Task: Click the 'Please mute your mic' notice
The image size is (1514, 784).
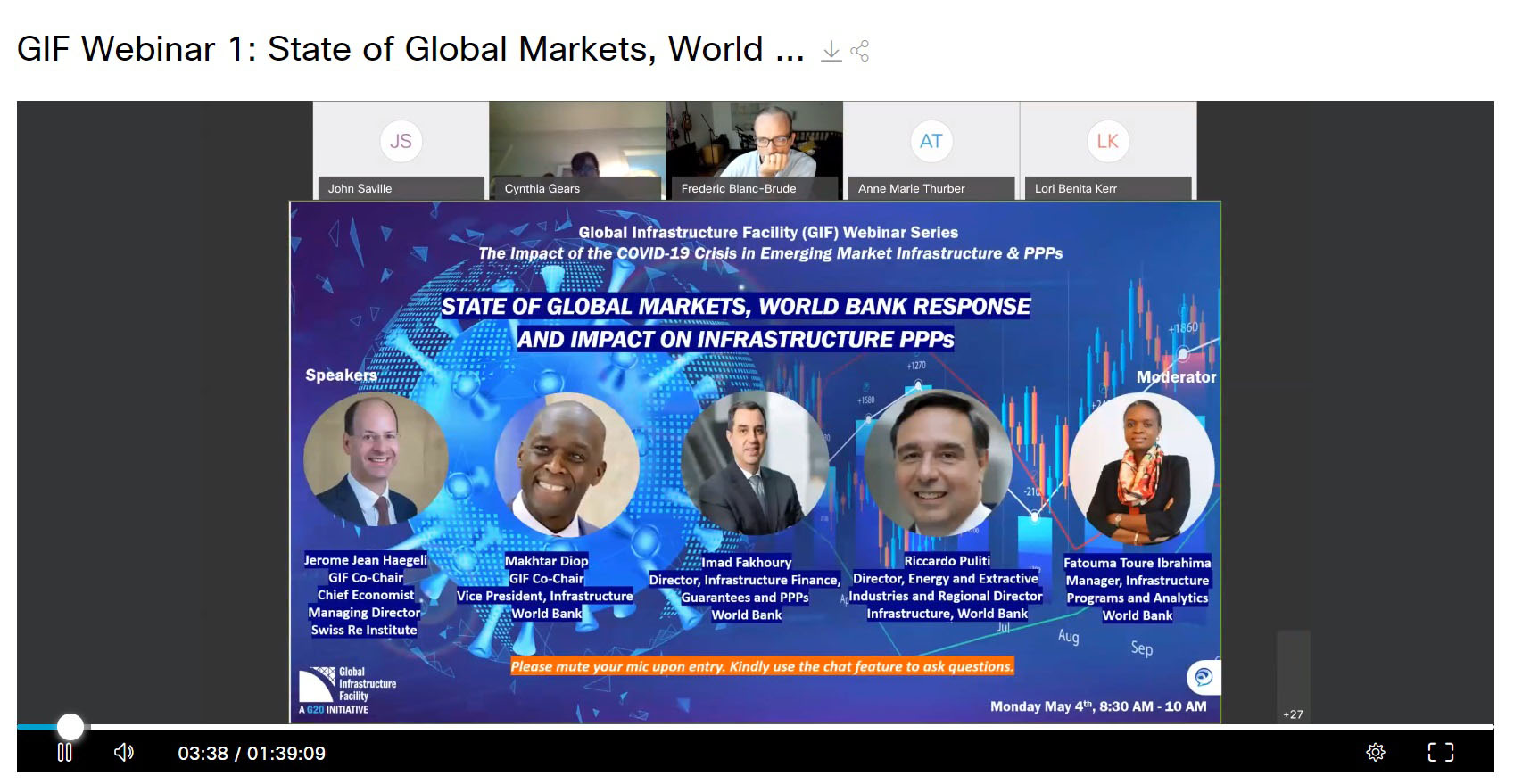Action: click(762, 666)
